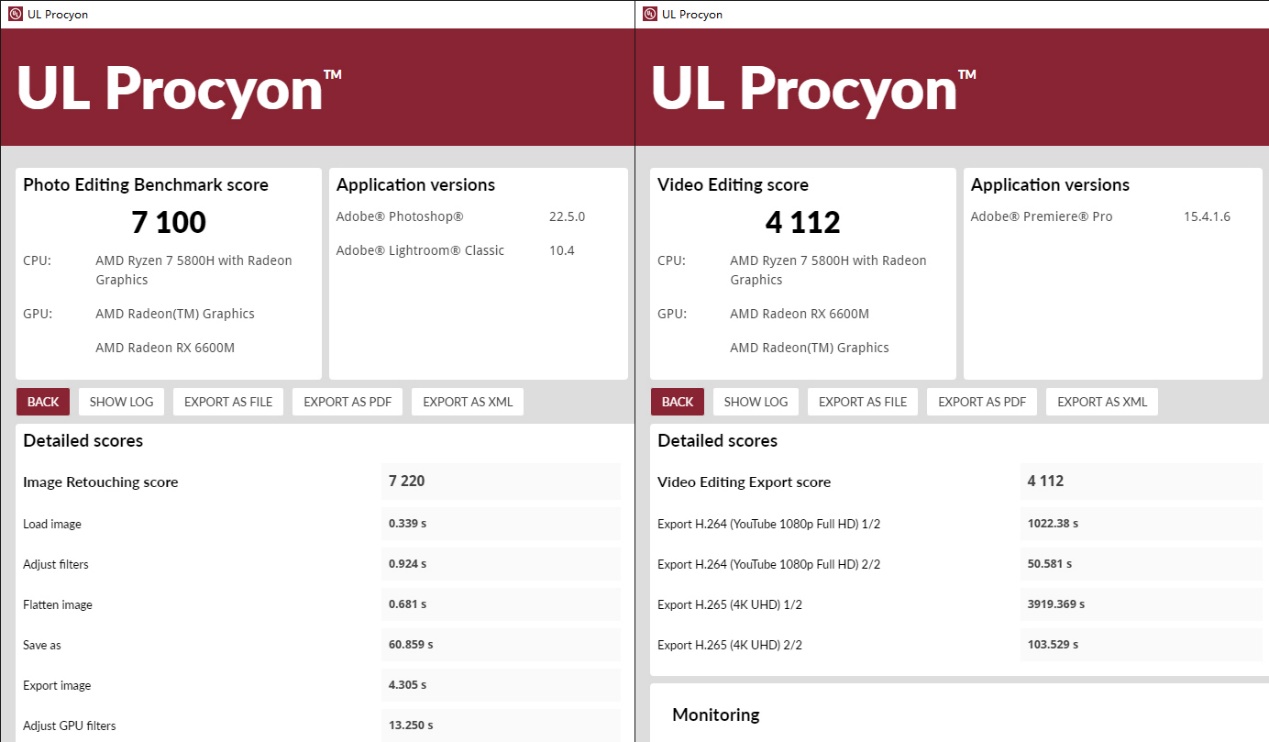Screen dimensions: 1269x742
Task: Export Photo Editing results as PDF
Action: pyautogui.click(x=347, y=402)
